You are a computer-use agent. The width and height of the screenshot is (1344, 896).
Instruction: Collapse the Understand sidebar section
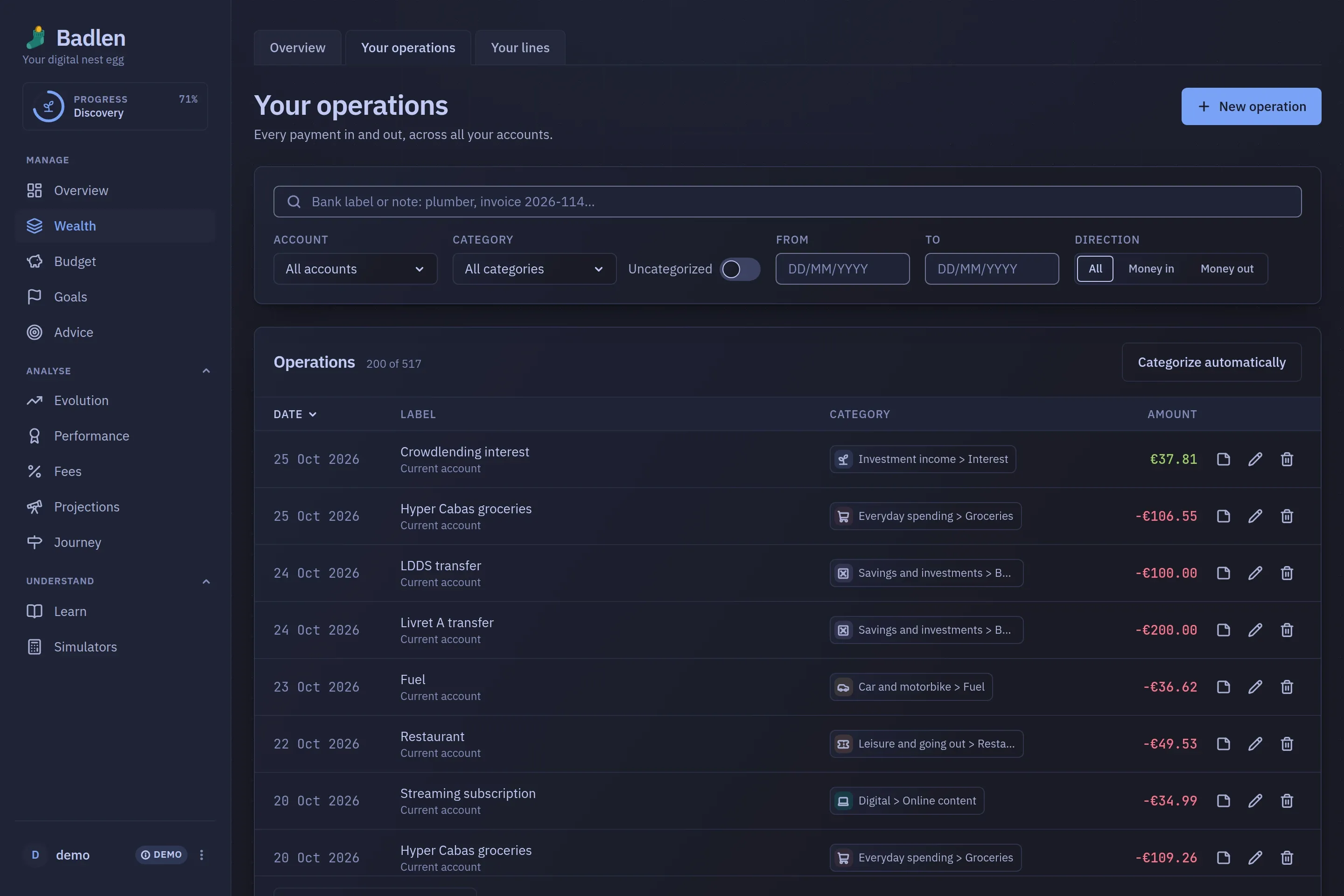(206, 581)
